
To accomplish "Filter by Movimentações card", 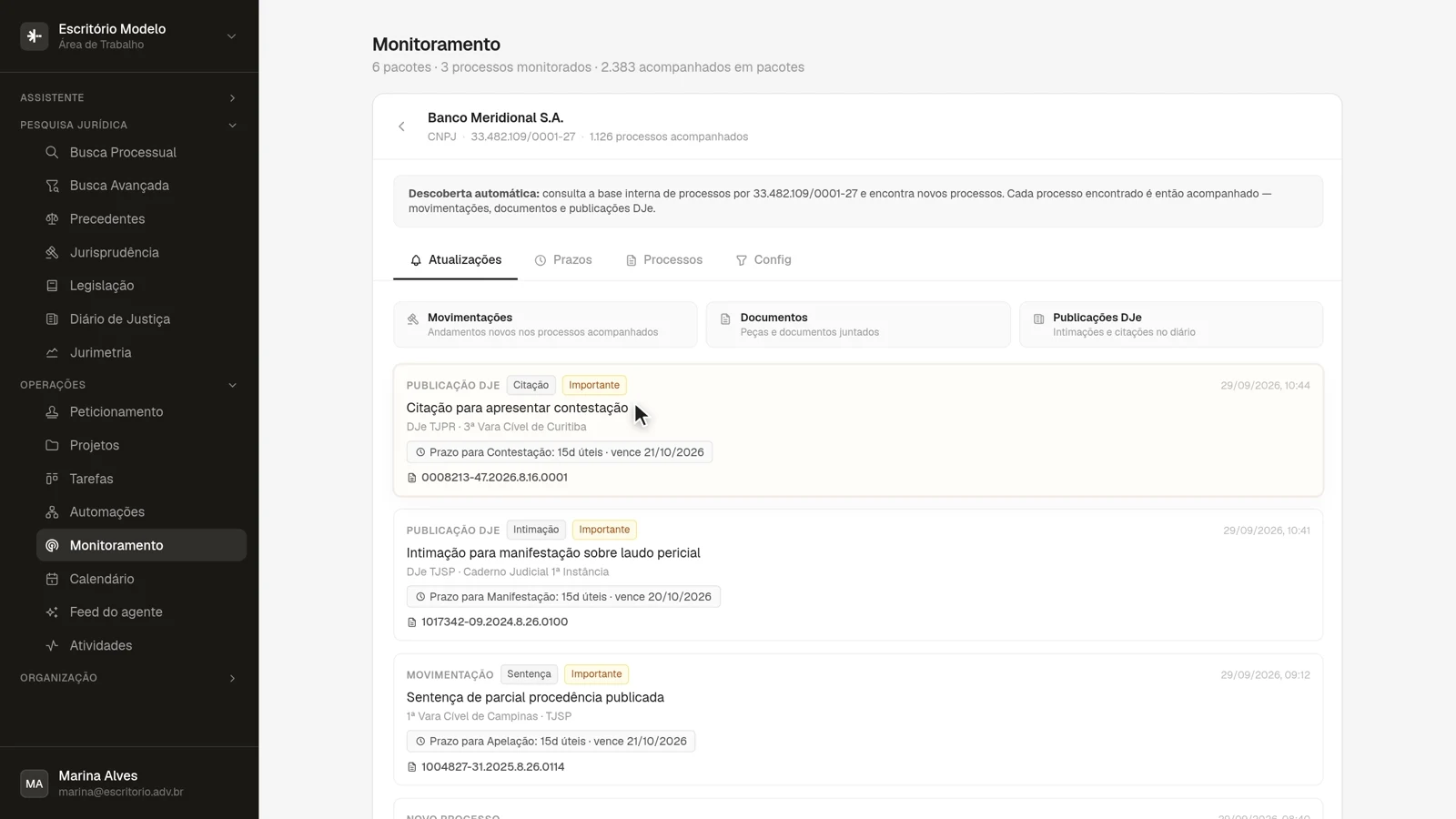I will [545, 324].
